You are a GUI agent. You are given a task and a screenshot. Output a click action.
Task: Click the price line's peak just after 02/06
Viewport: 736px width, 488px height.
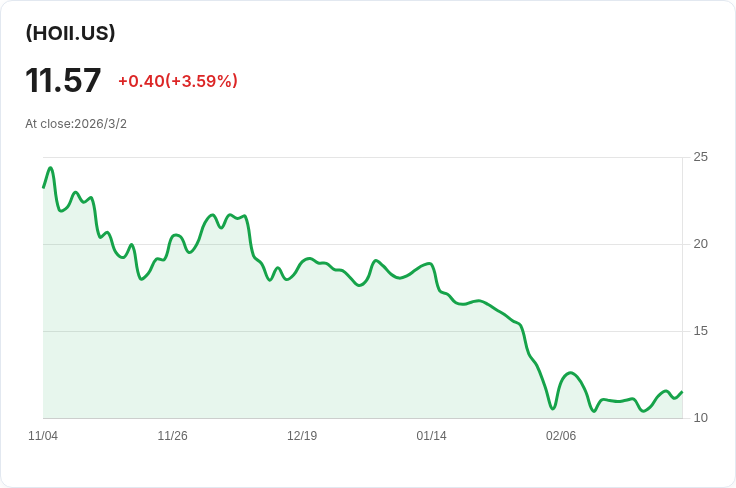click(570, 373)
